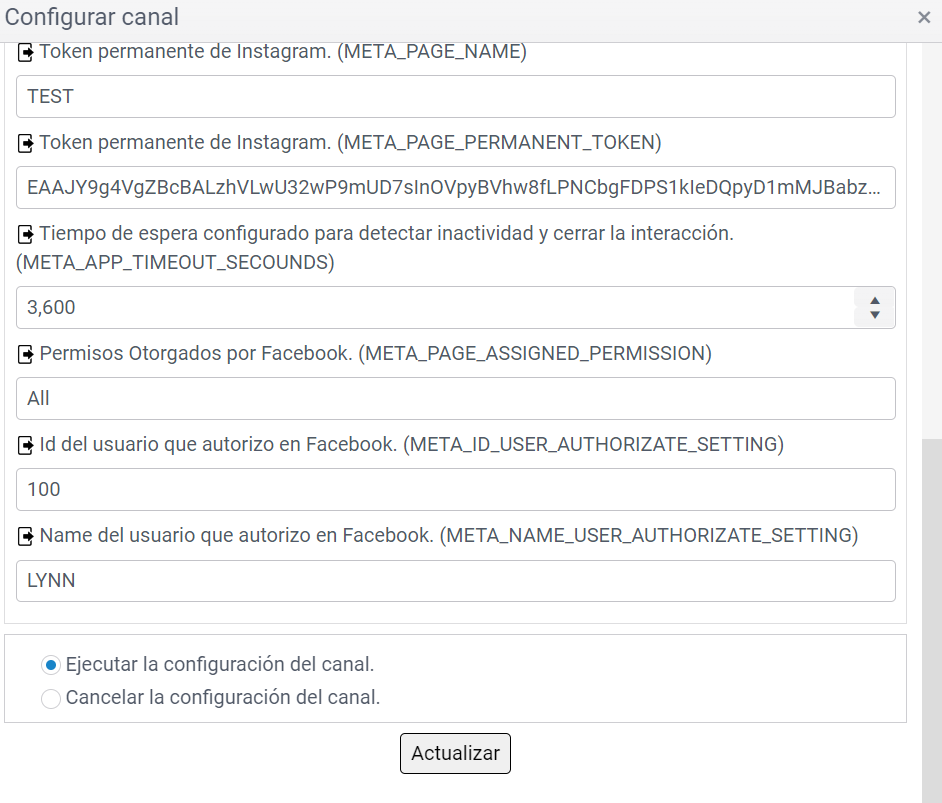Close the Configurar canal dialog
The height and width of the screenshot is (803, 942).
click(924, 17)
